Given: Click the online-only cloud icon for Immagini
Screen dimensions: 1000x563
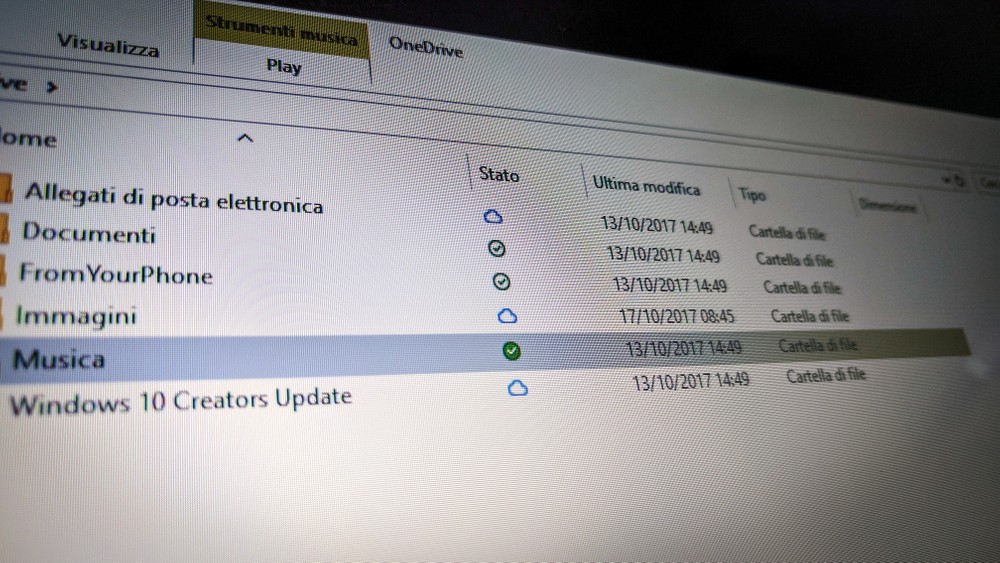Looking at the screenshot, I should [507, 316].
